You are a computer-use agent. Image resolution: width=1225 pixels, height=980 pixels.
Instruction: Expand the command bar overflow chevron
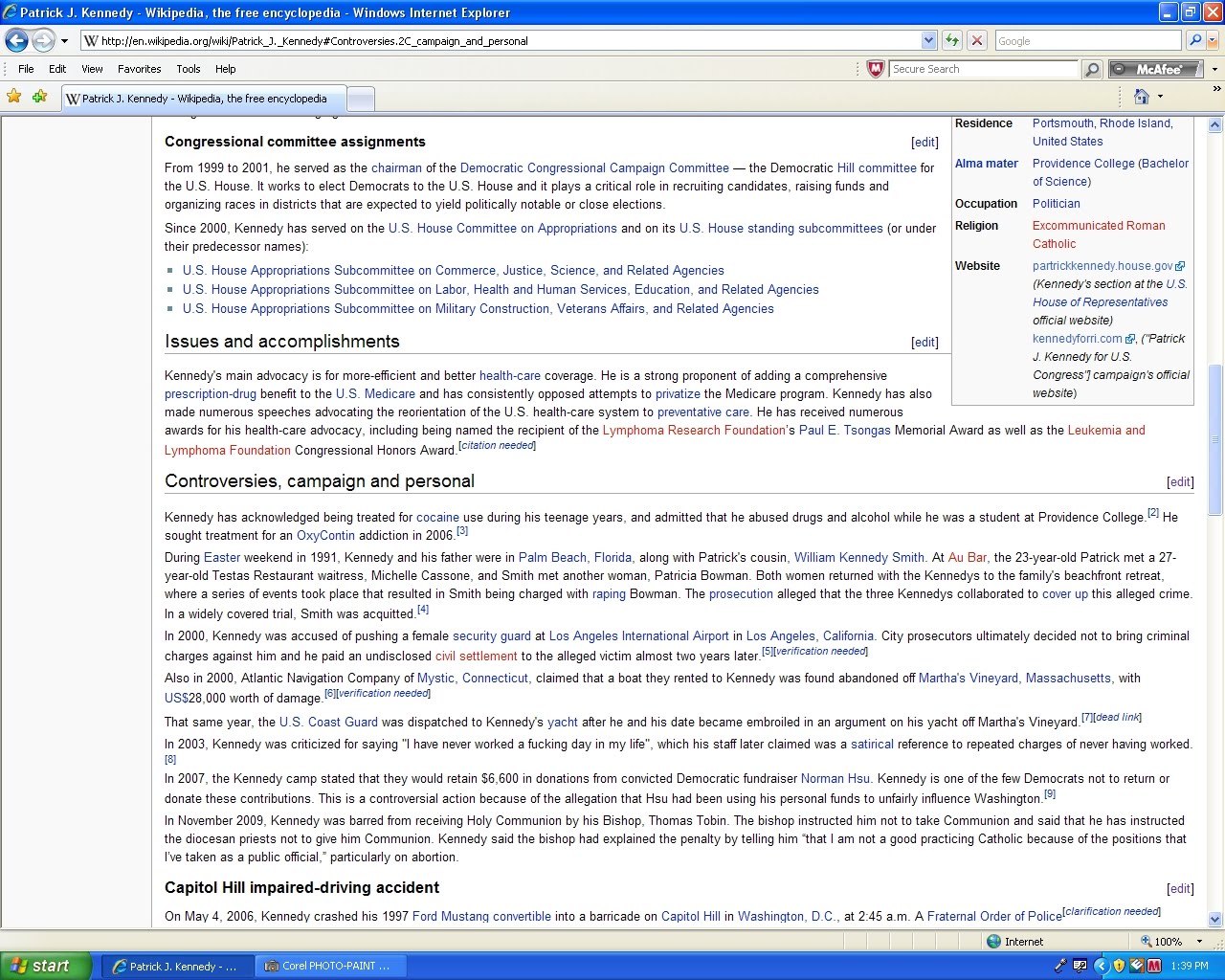click(x=1216, y=89)
